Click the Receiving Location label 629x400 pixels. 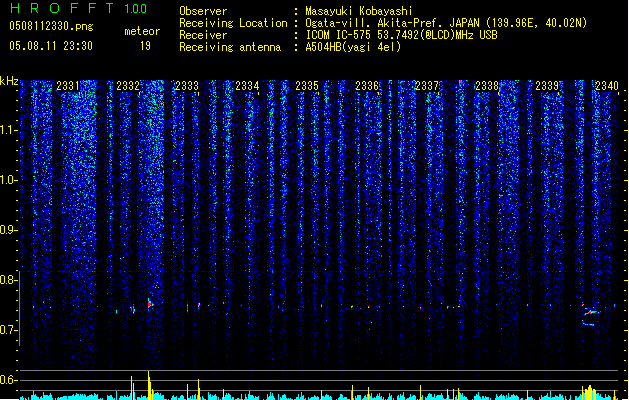pyautogui.click(x=233, y=23)
